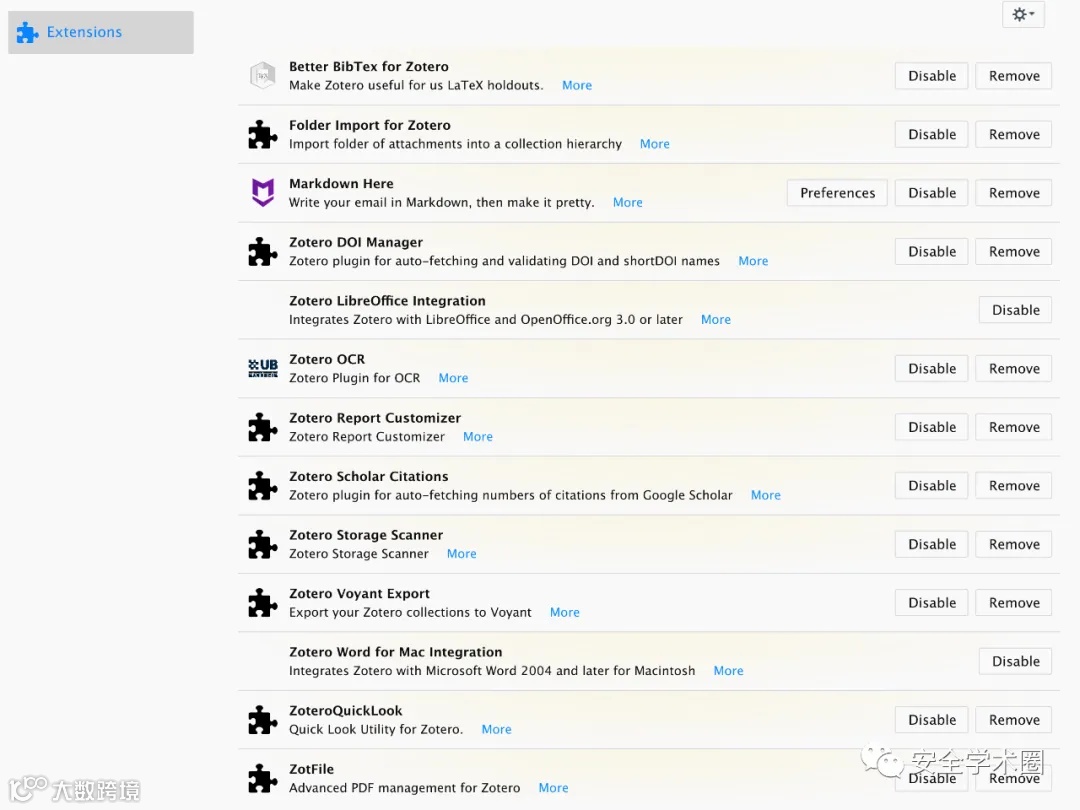Remove Better BibTex for Zotero

click(1013, 76)
